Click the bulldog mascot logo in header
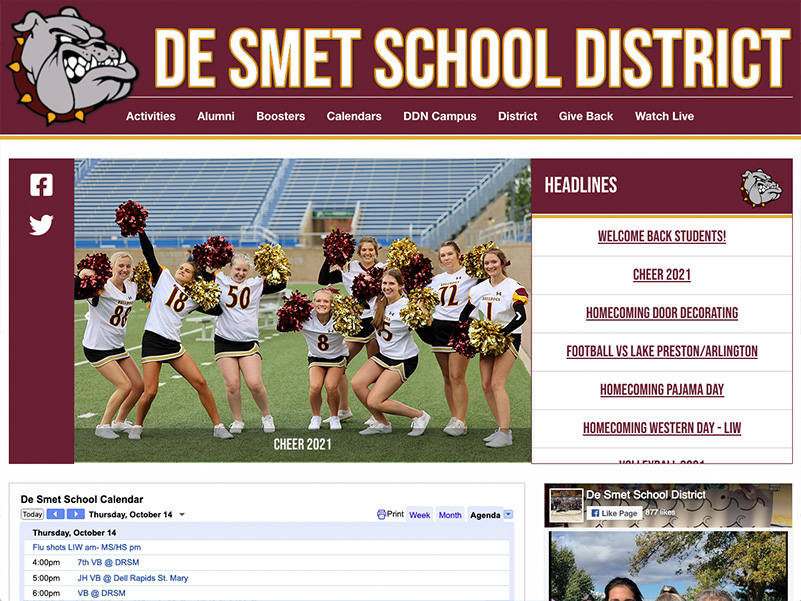801x601 pixels. point(72,65)
